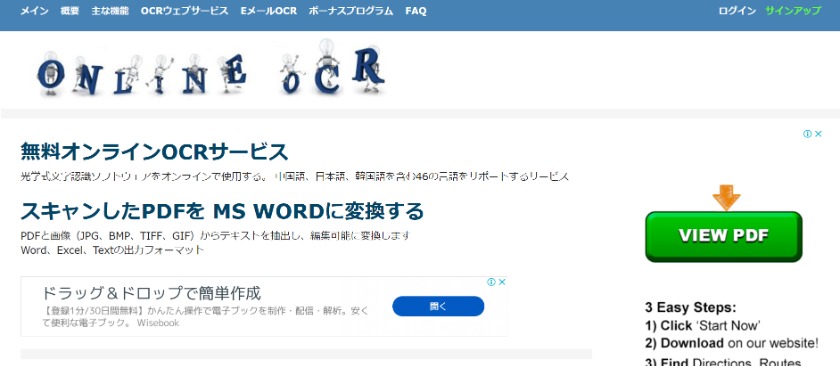Open the ad info icon in right sidebar
Viewport: 840px width, 366px height.
click(807, 134)
